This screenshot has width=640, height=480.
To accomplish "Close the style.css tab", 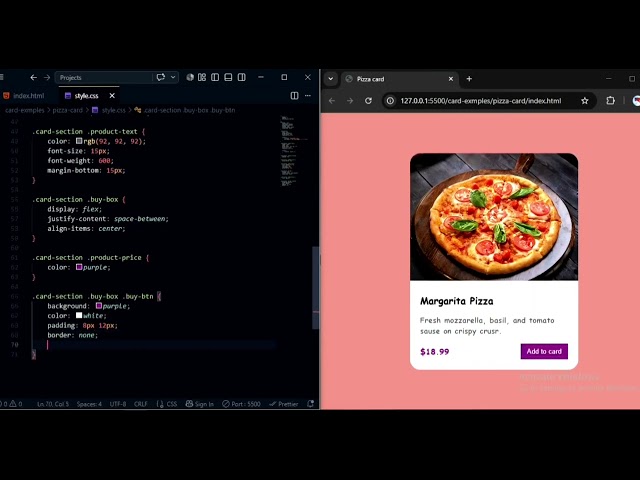I will (x=112, y=96).
